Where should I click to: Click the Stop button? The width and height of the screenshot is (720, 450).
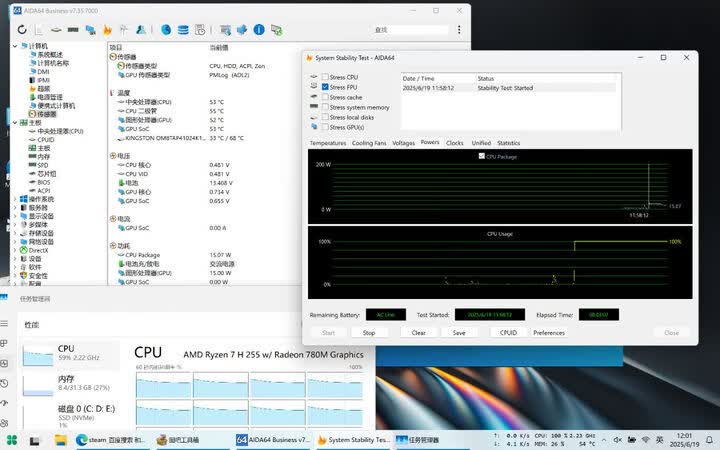click(369, 332)
